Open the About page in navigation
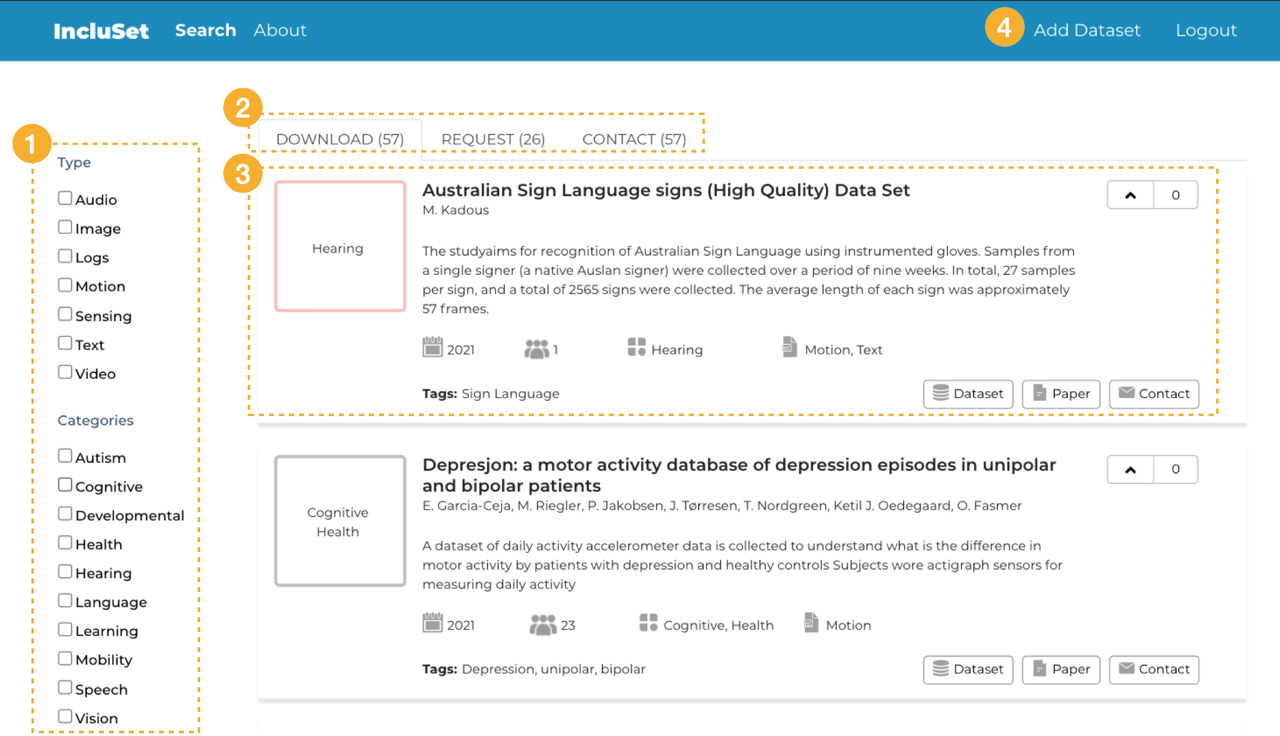The image size is (1280, 736). [280, 30]
